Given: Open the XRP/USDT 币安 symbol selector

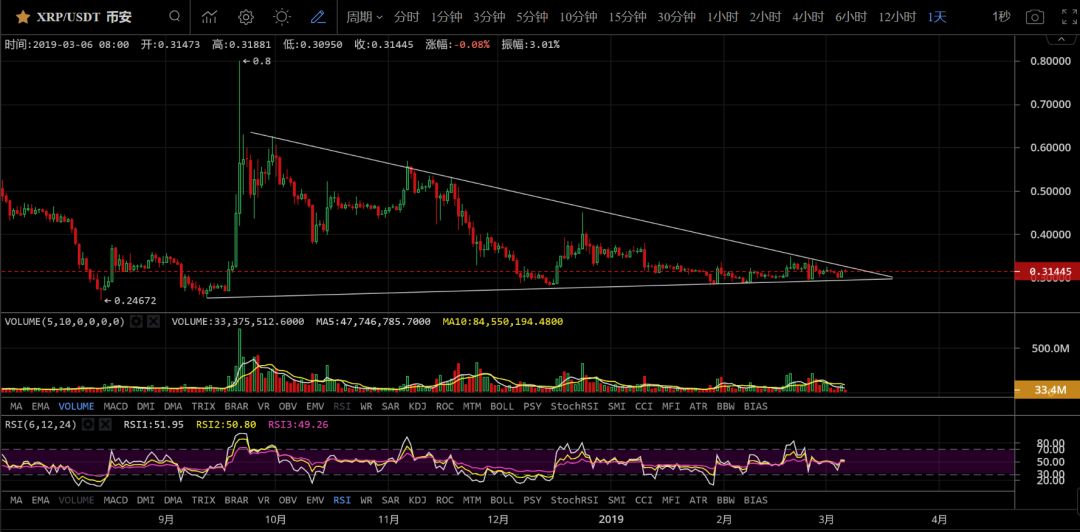Looking at the screenshot, I should point(83,17).
